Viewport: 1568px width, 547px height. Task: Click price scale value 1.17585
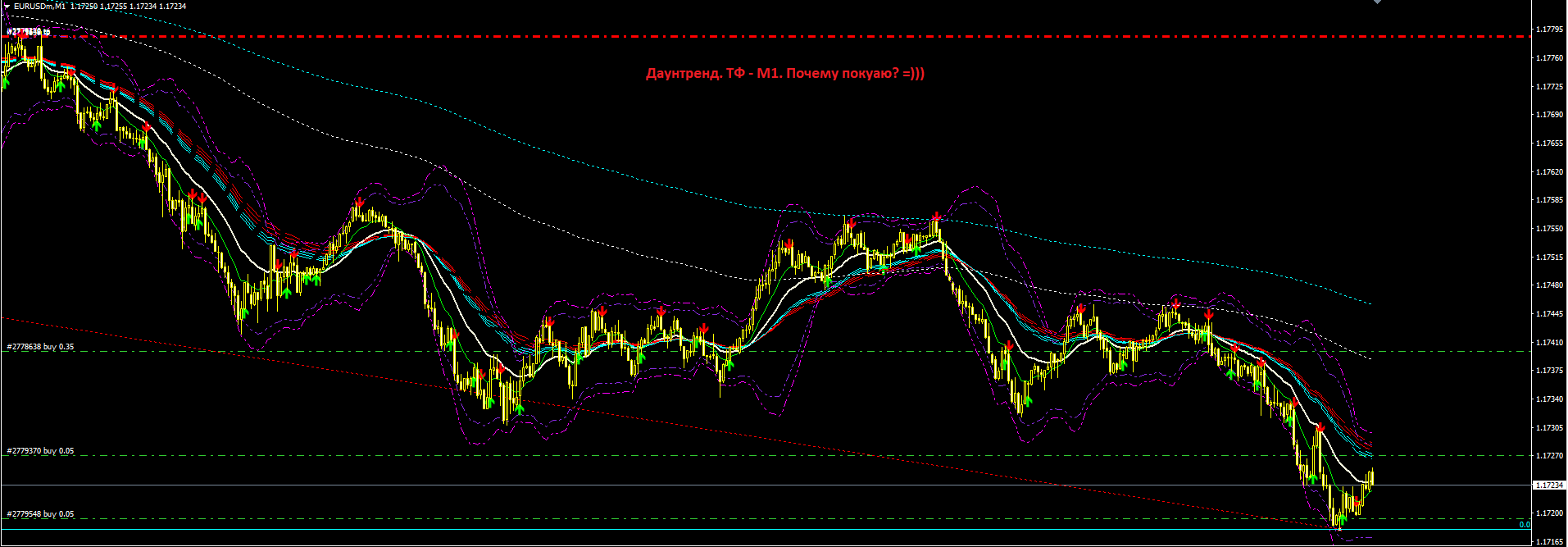point(1548,200)
